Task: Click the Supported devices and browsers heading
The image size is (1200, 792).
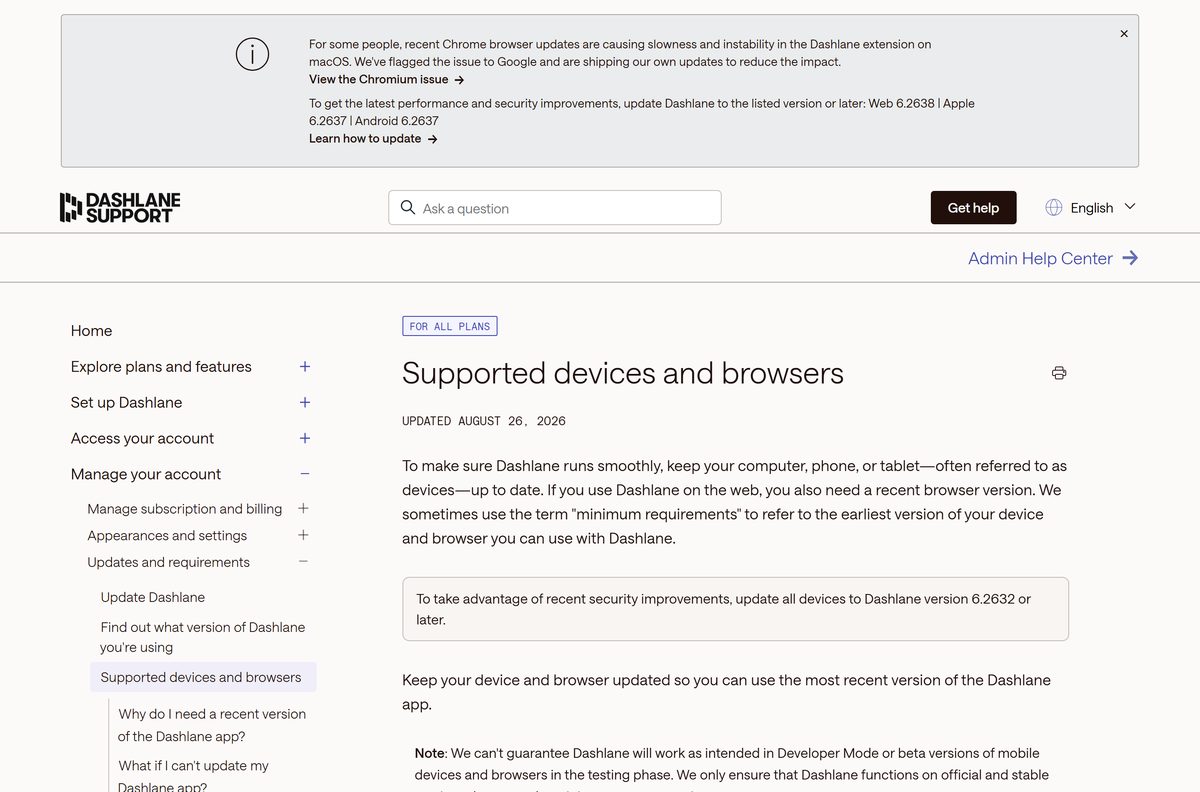Action: click(x=623, y=374)
